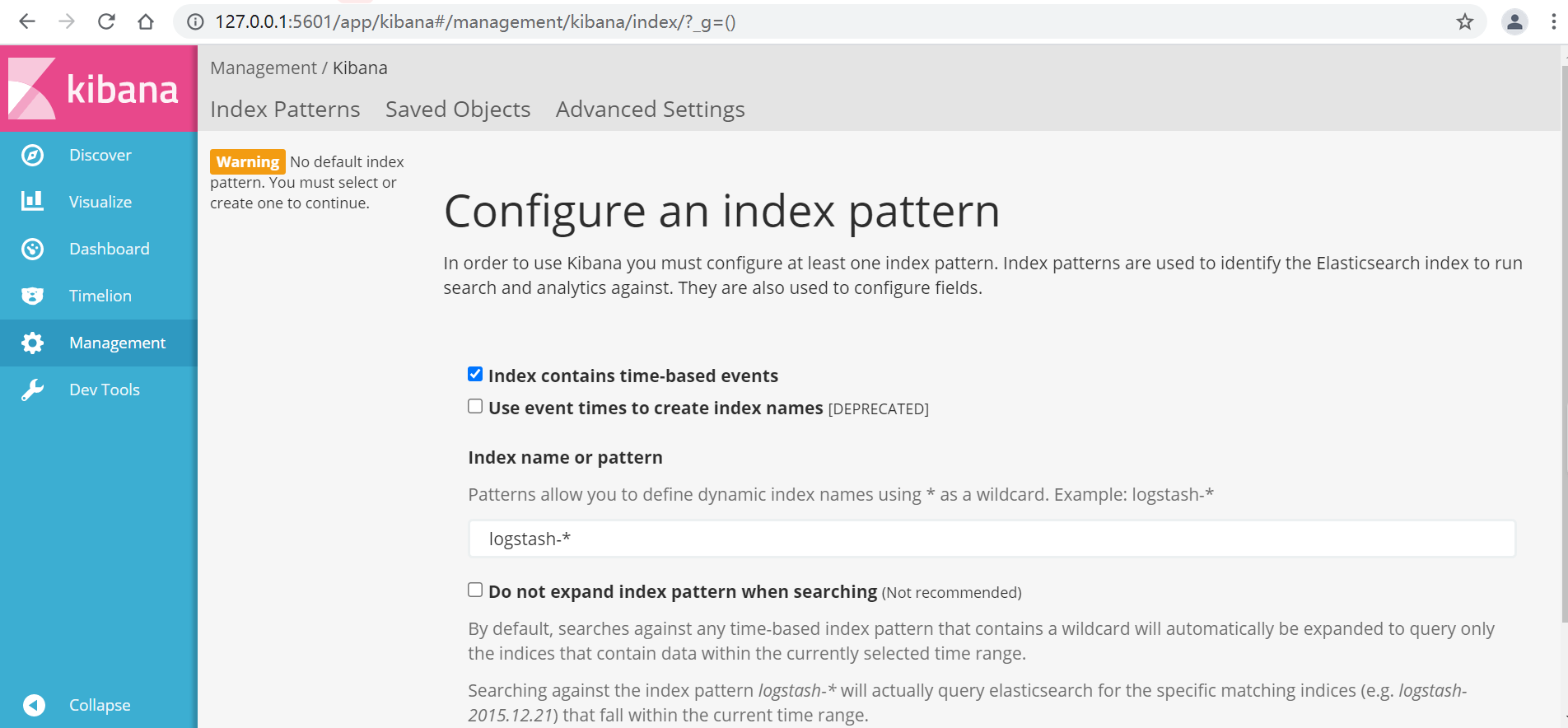1568x728 pixels.
Task: Reload the page in browser
Action: (x=106, y=22)
